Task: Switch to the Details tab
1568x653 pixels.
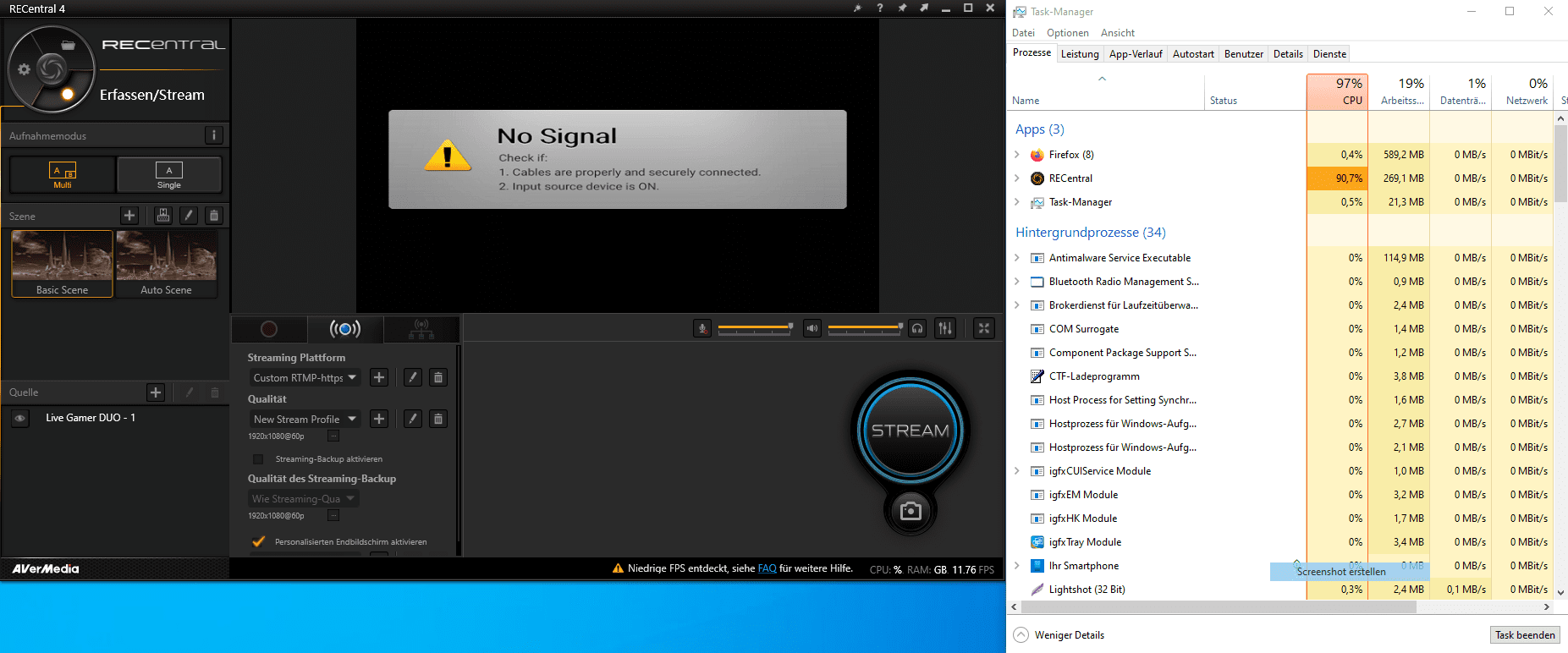Action: pyautogui.click(x=1288, y=54)
